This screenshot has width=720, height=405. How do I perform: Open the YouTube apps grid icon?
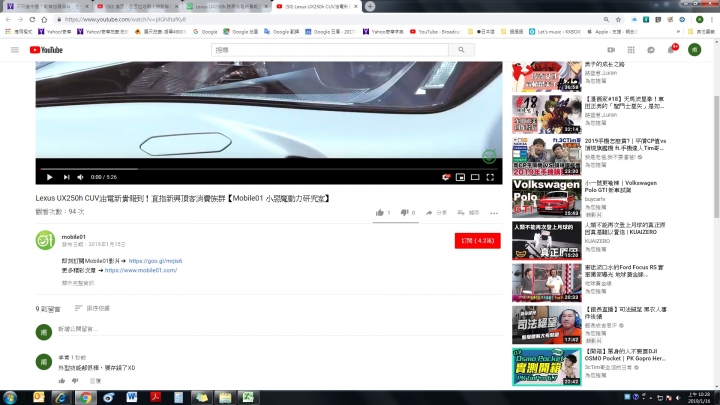coord(631,50)
